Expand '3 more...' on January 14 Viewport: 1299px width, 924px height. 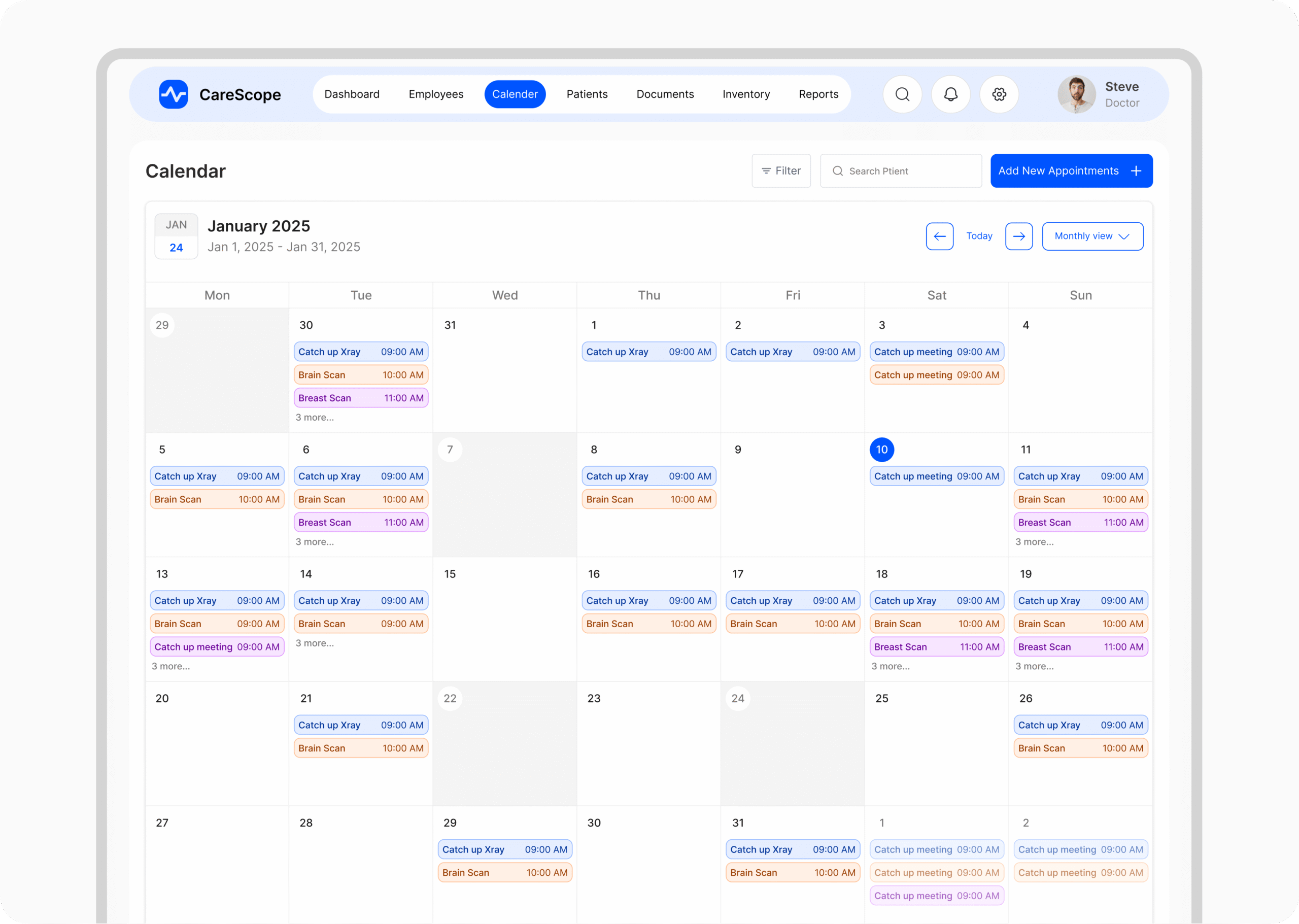tap(315, 643)
